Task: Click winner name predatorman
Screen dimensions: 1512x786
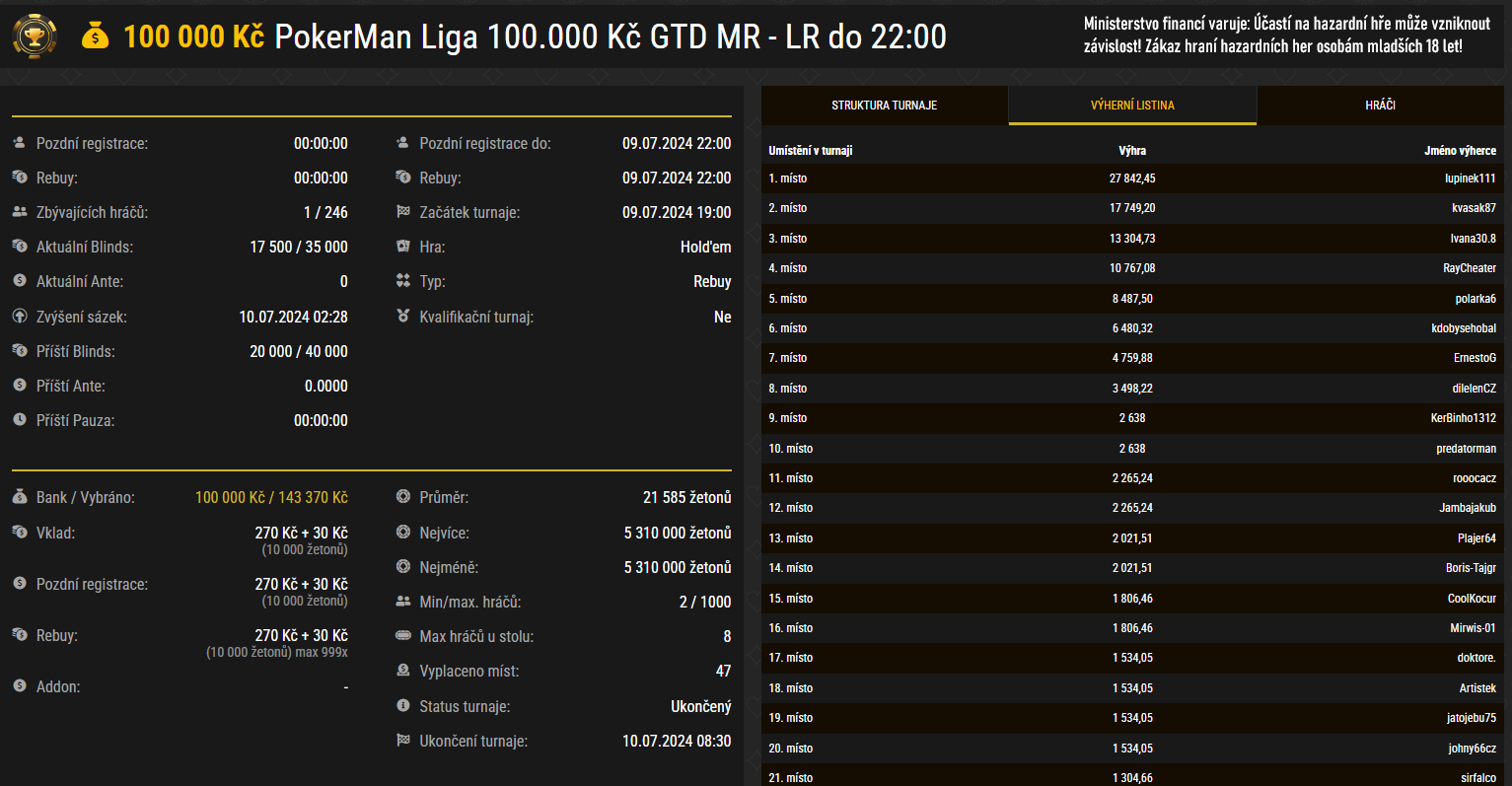Action: click(1466, 449)
